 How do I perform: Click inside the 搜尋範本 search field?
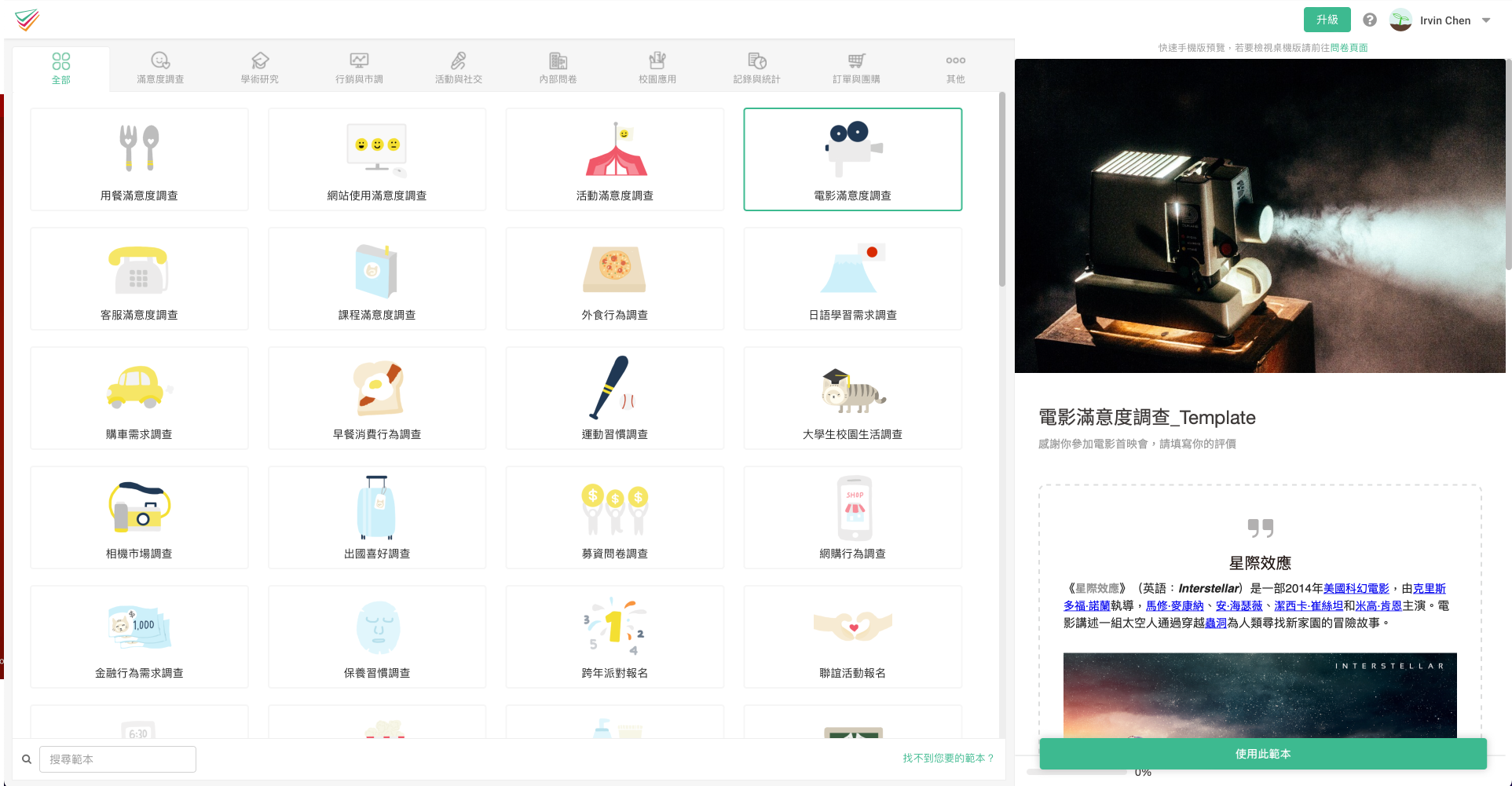116,759
